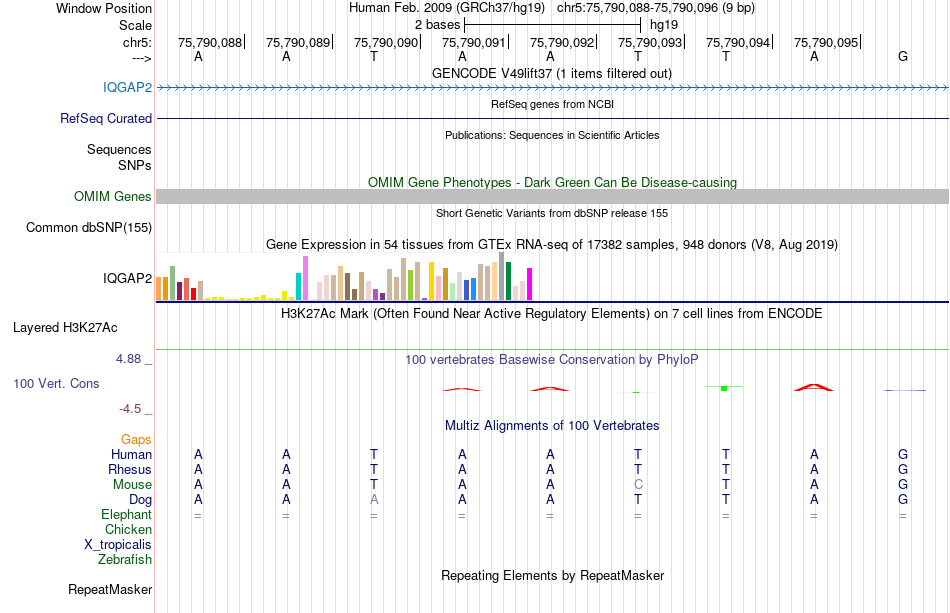The height and width of the screenshot is (613, 950).
Task: Click the dark green GTEx expression bar
Action: pyautogui.click(x=508, y=281)
